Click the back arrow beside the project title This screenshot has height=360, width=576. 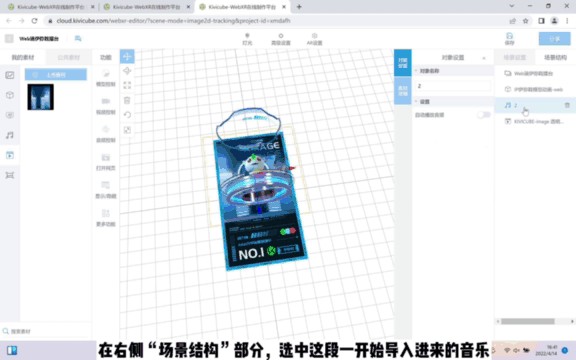point(9,39)
